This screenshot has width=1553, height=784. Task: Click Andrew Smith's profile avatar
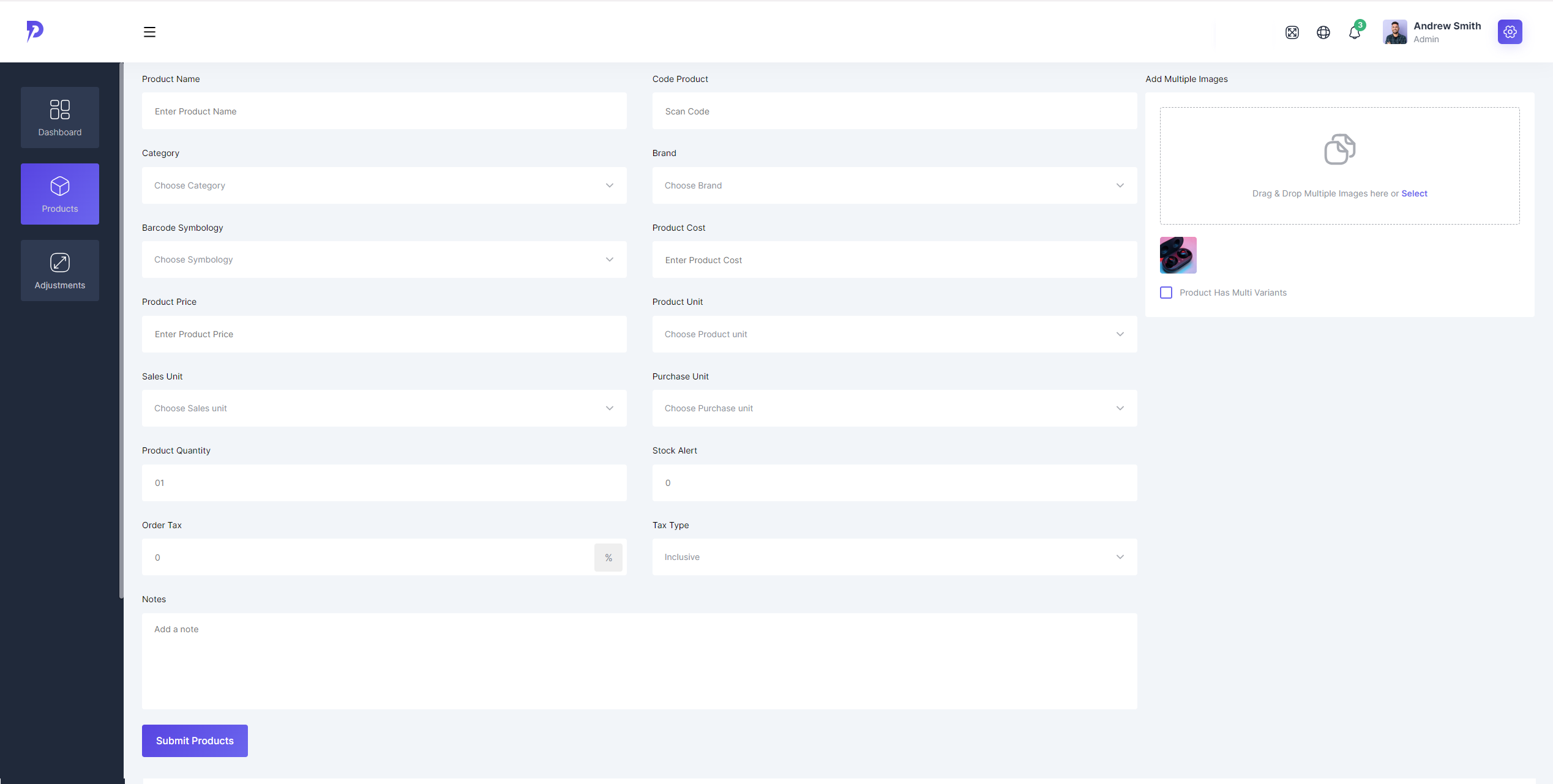coord(1394,32)
